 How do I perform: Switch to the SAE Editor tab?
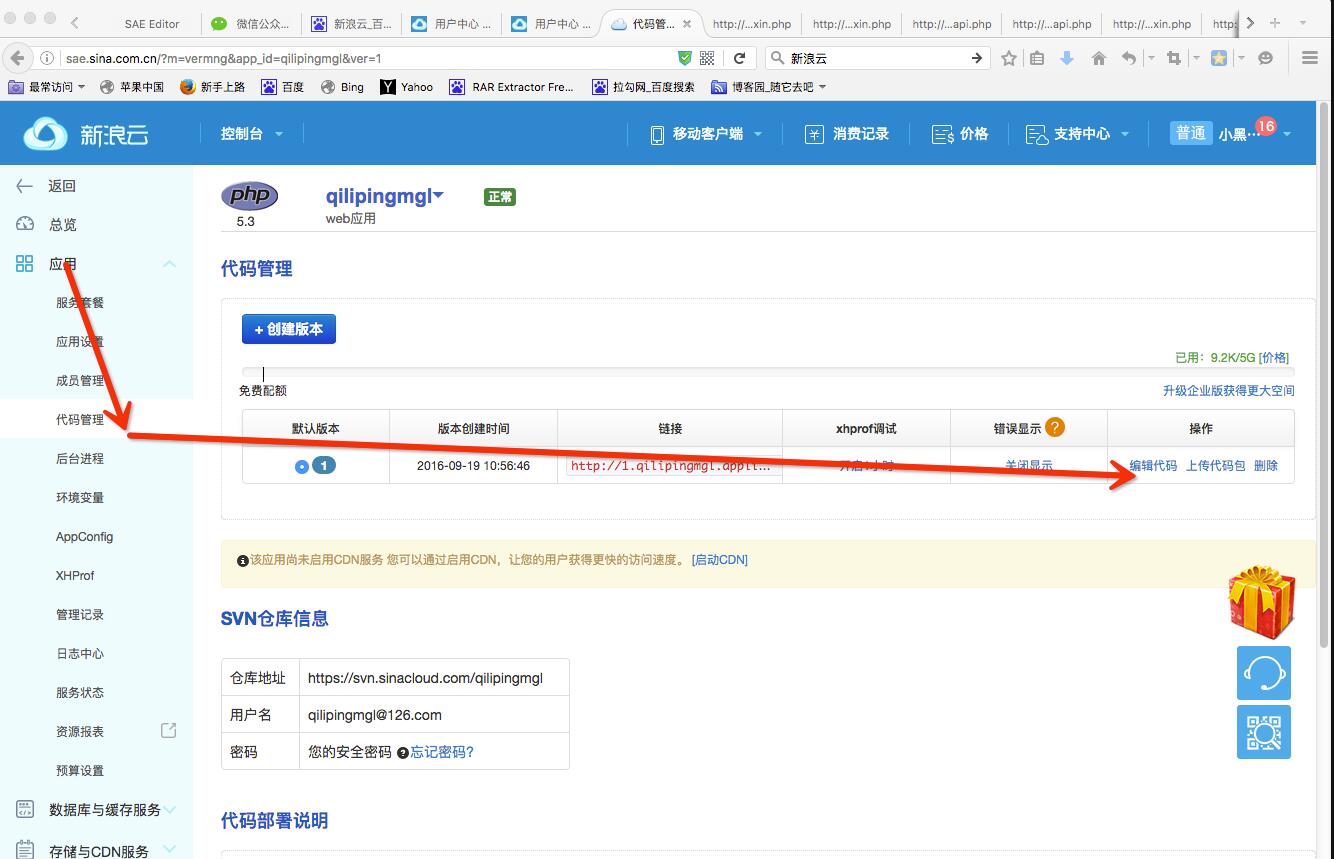point(152,23)
